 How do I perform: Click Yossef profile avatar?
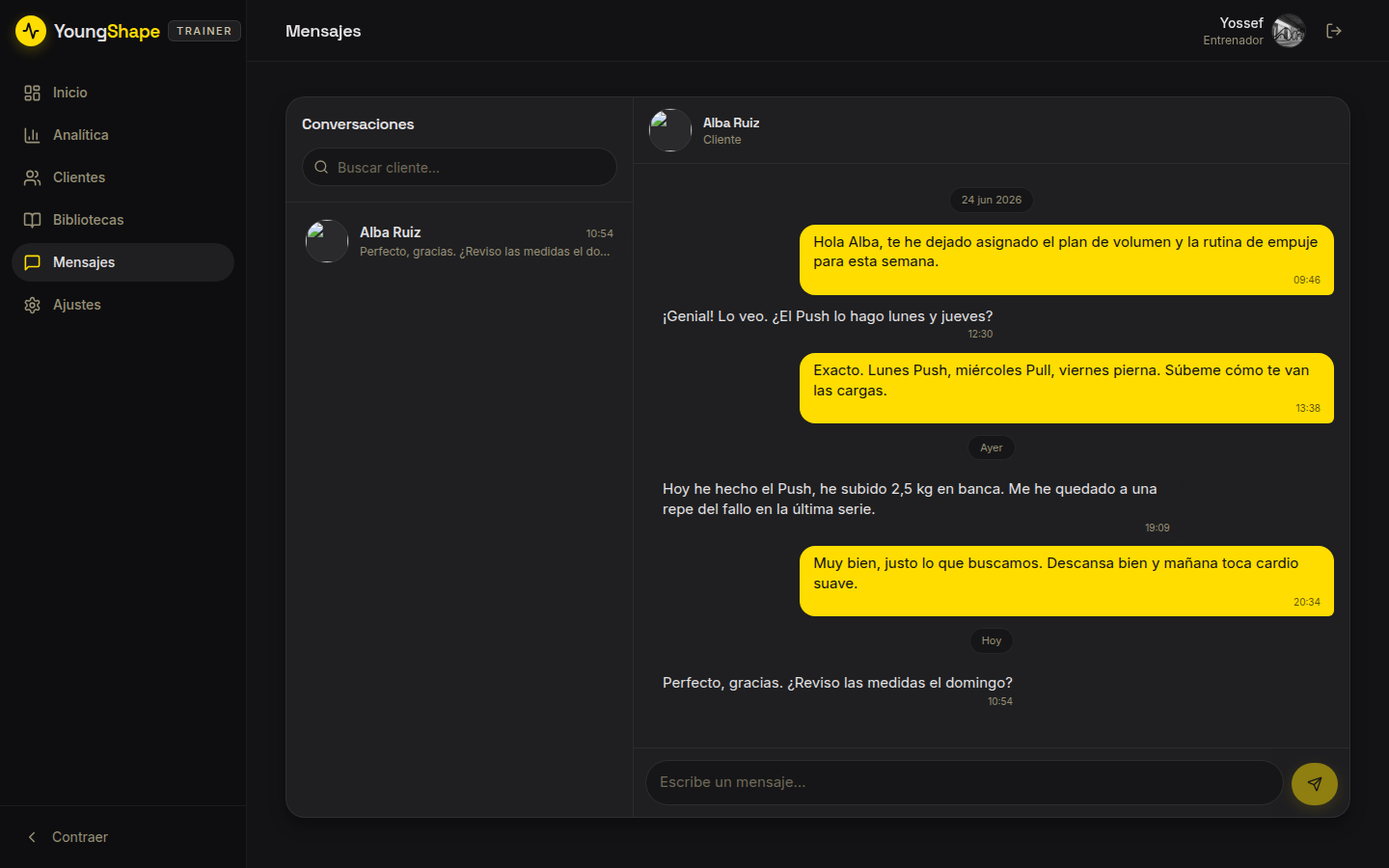pos(1289,31)
